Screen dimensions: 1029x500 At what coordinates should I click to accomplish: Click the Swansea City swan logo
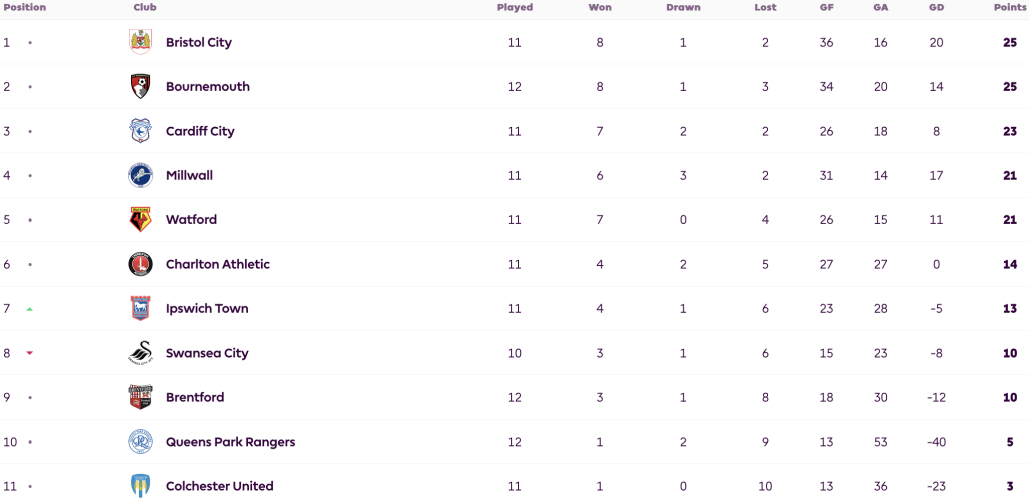point(140,353)
